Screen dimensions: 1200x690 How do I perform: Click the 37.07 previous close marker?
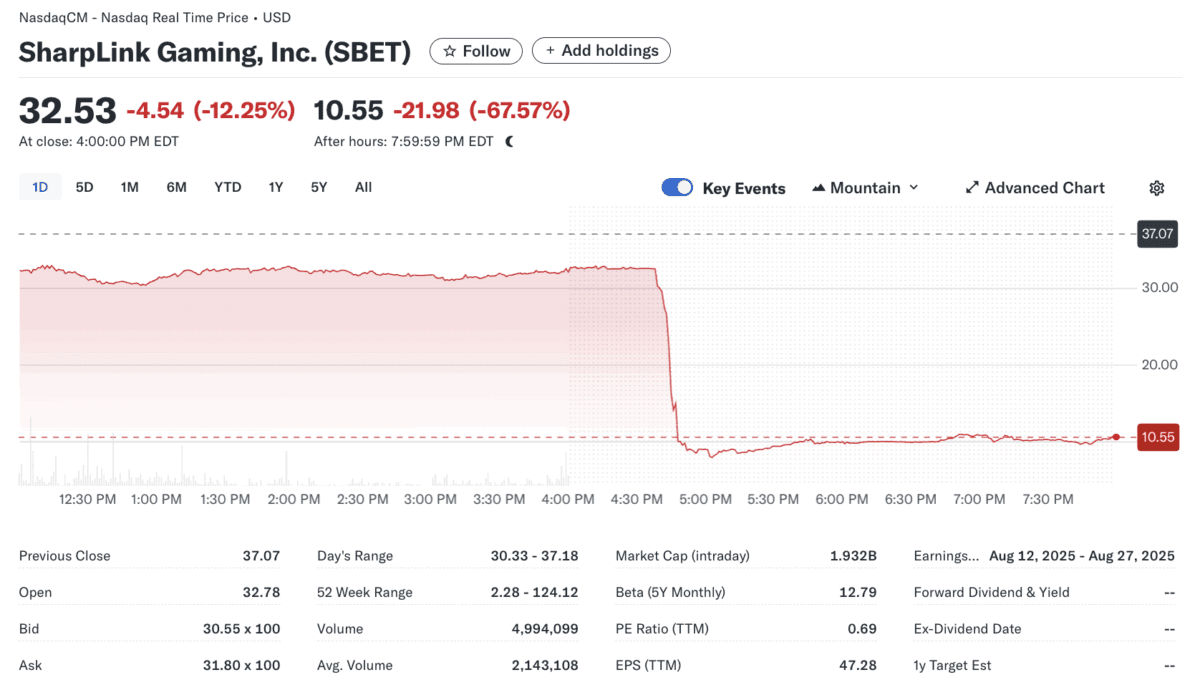pos(1157,235)
